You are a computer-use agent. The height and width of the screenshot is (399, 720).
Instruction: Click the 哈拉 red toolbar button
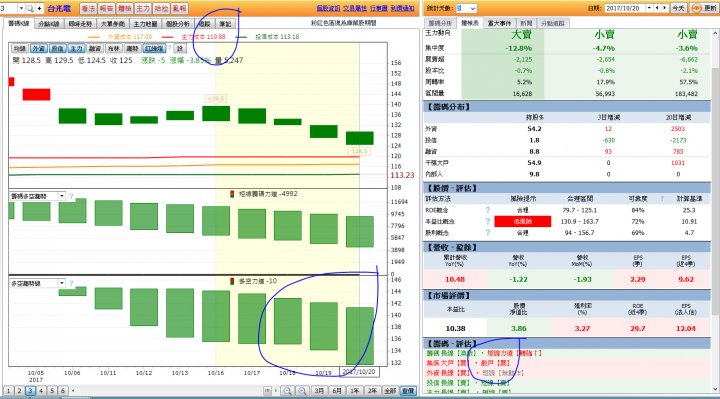coord(161,8)
